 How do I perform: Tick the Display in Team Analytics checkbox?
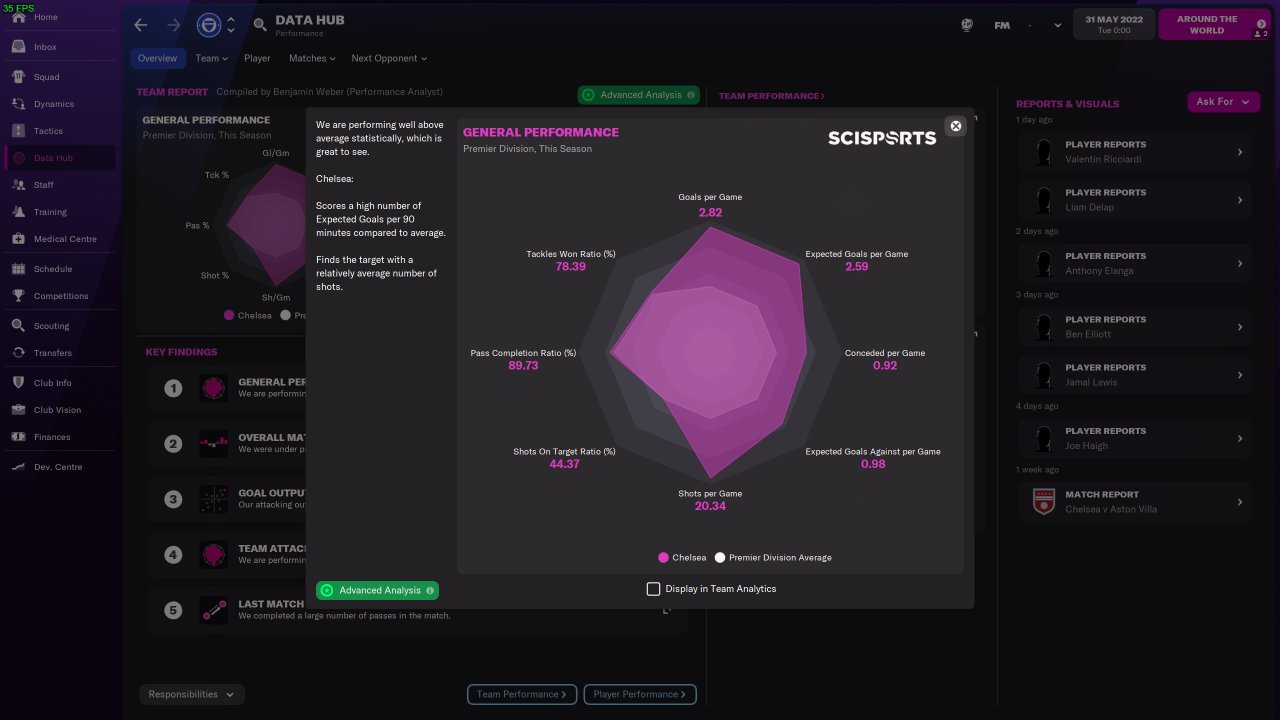coord(653,589)
